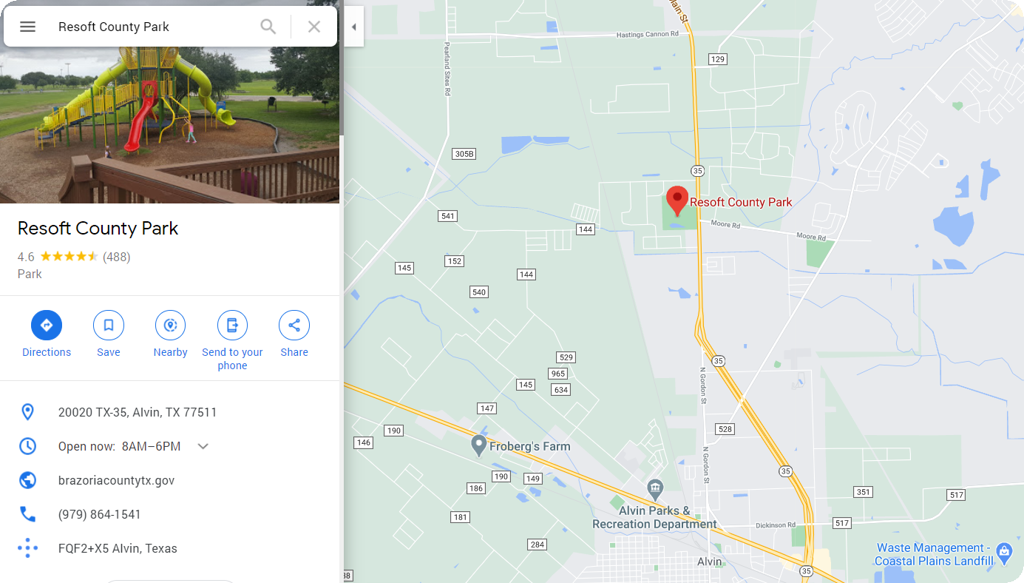Select the red Resoft County Park pin
This screenshot has height=583, width=1024.
677,200
